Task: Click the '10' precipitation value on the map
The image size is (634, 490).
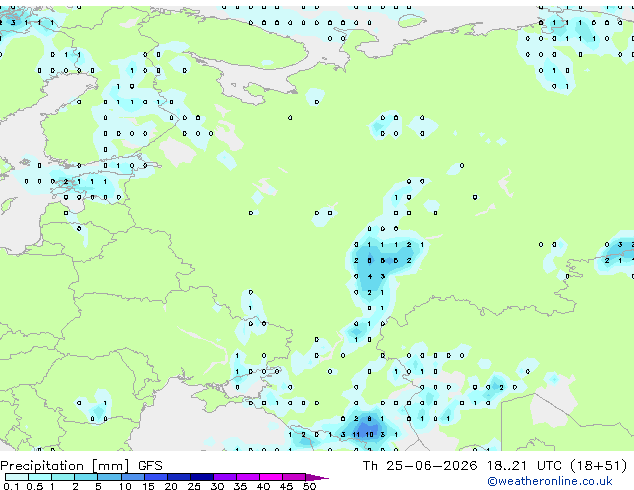Action: (369, 435)
